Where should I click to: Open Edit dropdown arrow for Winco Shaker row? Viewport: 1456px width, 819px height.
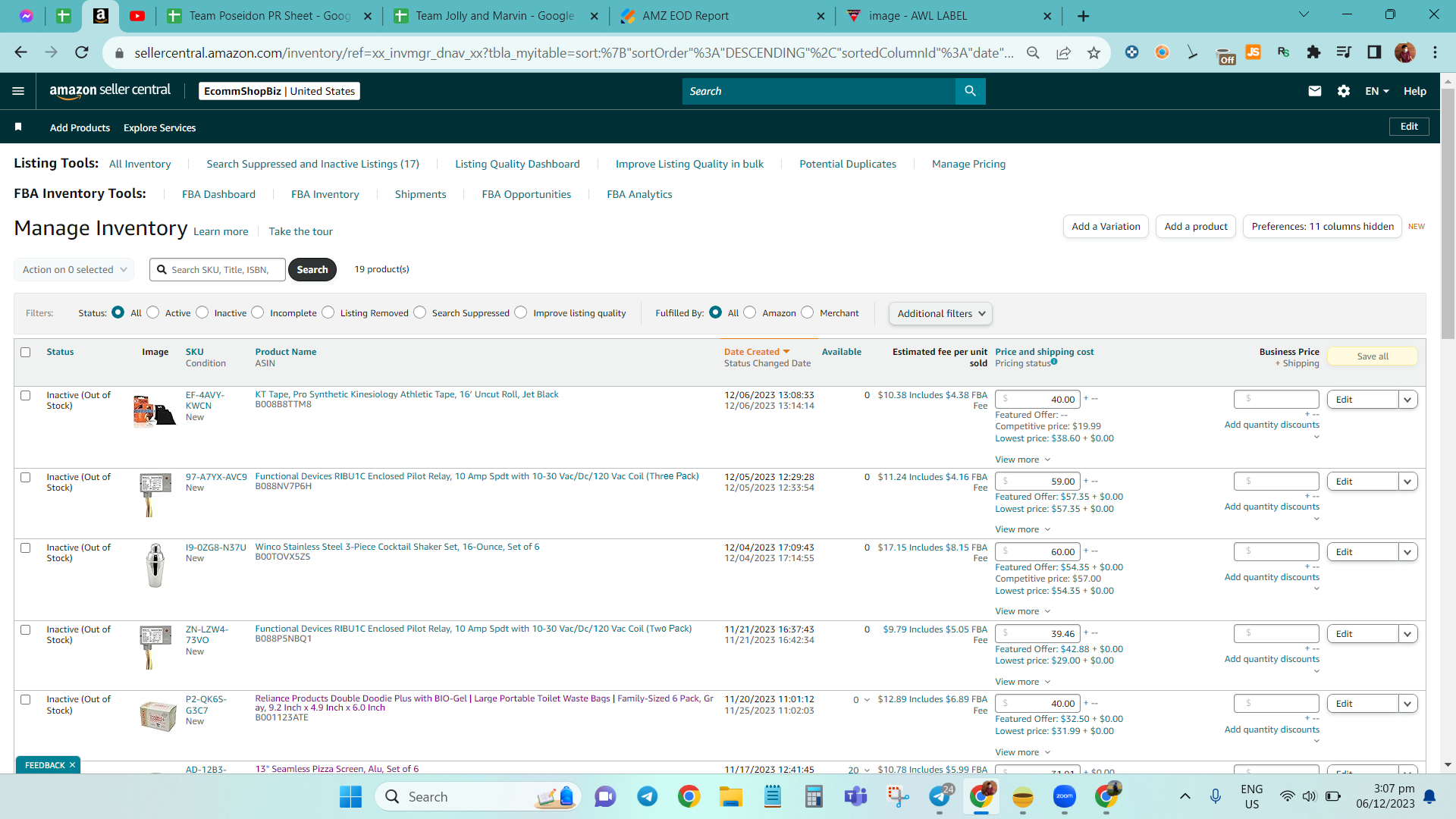[x=1407, y=552]
